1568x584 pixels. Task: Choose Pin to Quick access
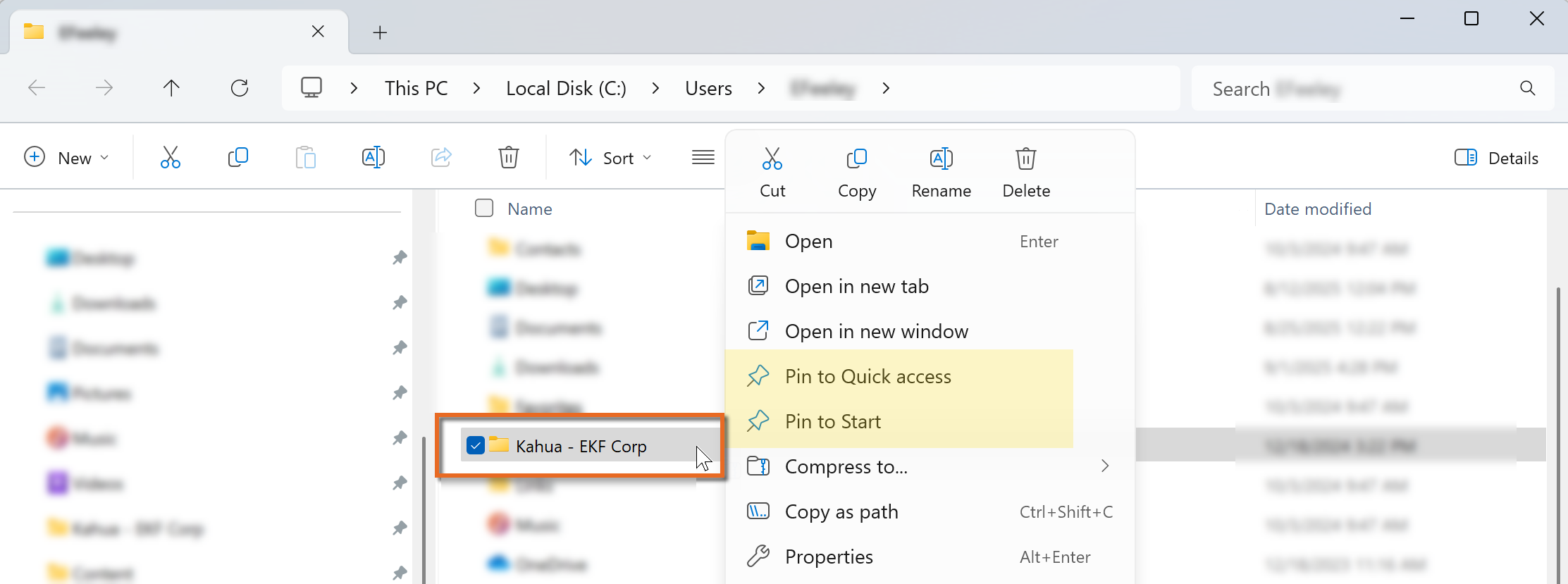click(868, 377)
